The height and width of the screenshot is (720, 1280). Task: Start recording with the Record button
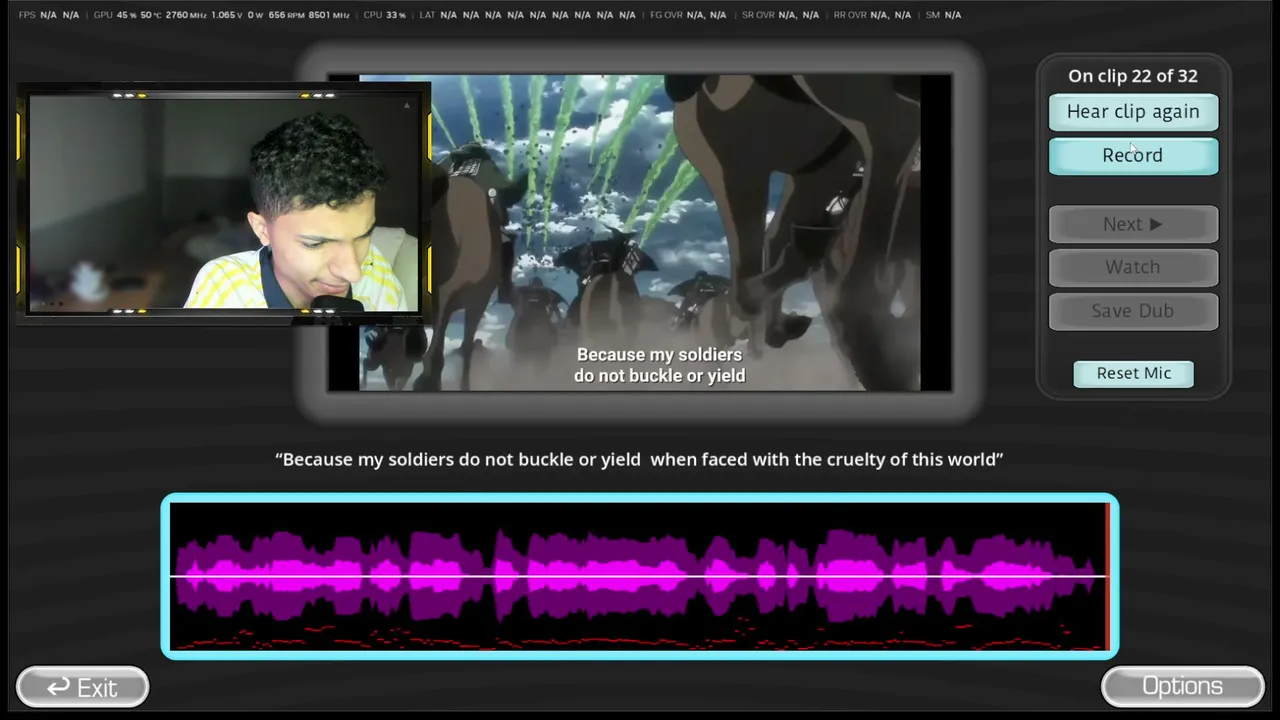[x=1133, y=156]
